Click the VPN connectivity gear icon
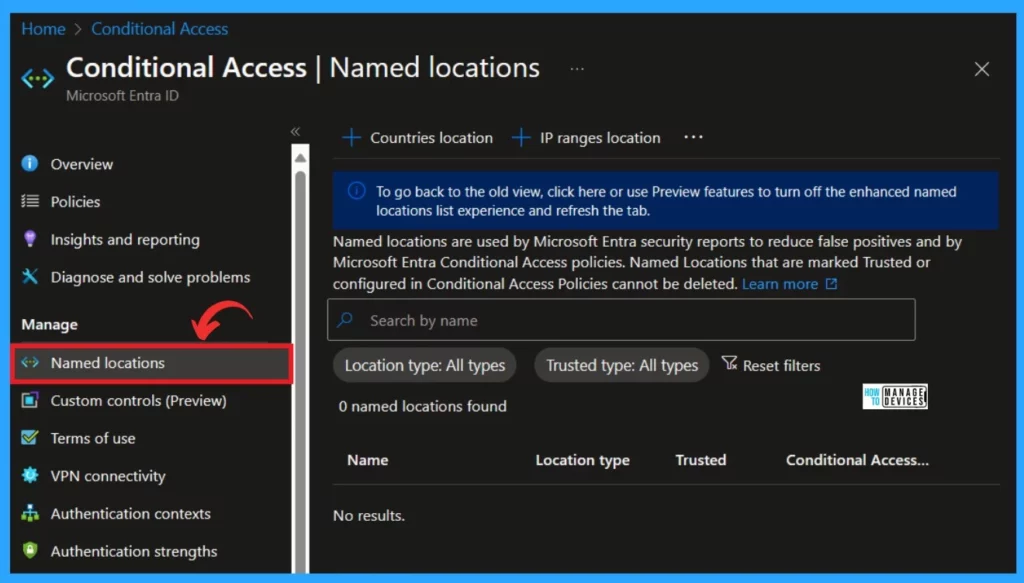 click(30, 475)
